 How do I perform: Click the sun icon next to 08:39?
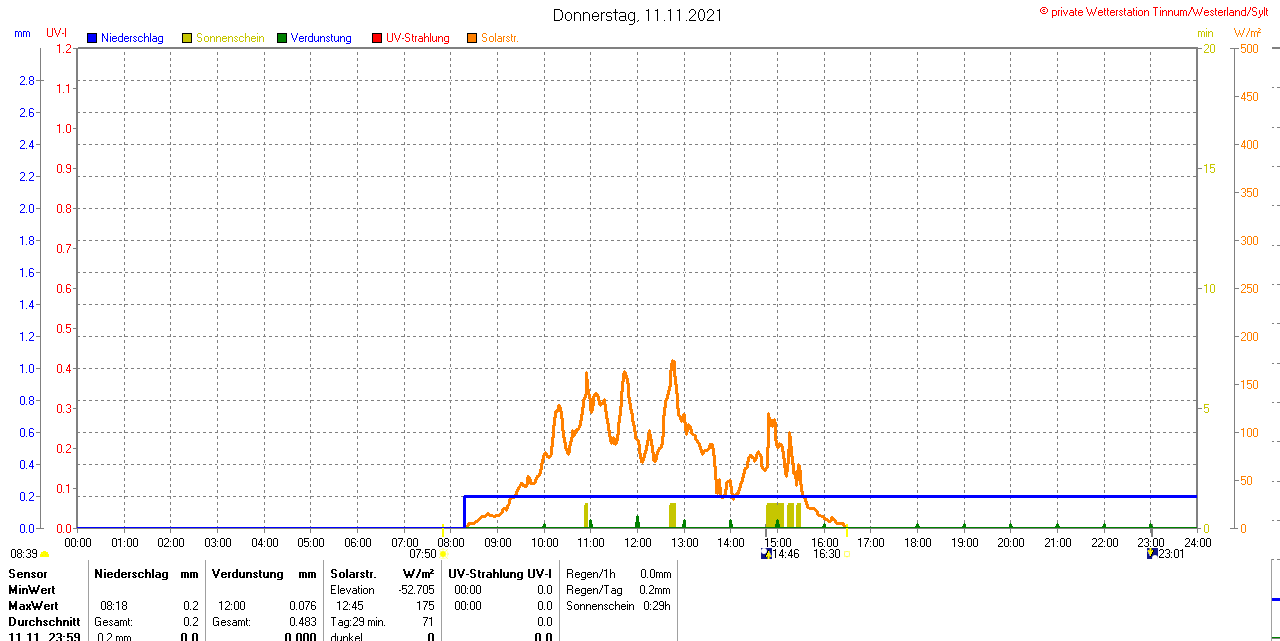pyautogui.click(x=44, y=554)
